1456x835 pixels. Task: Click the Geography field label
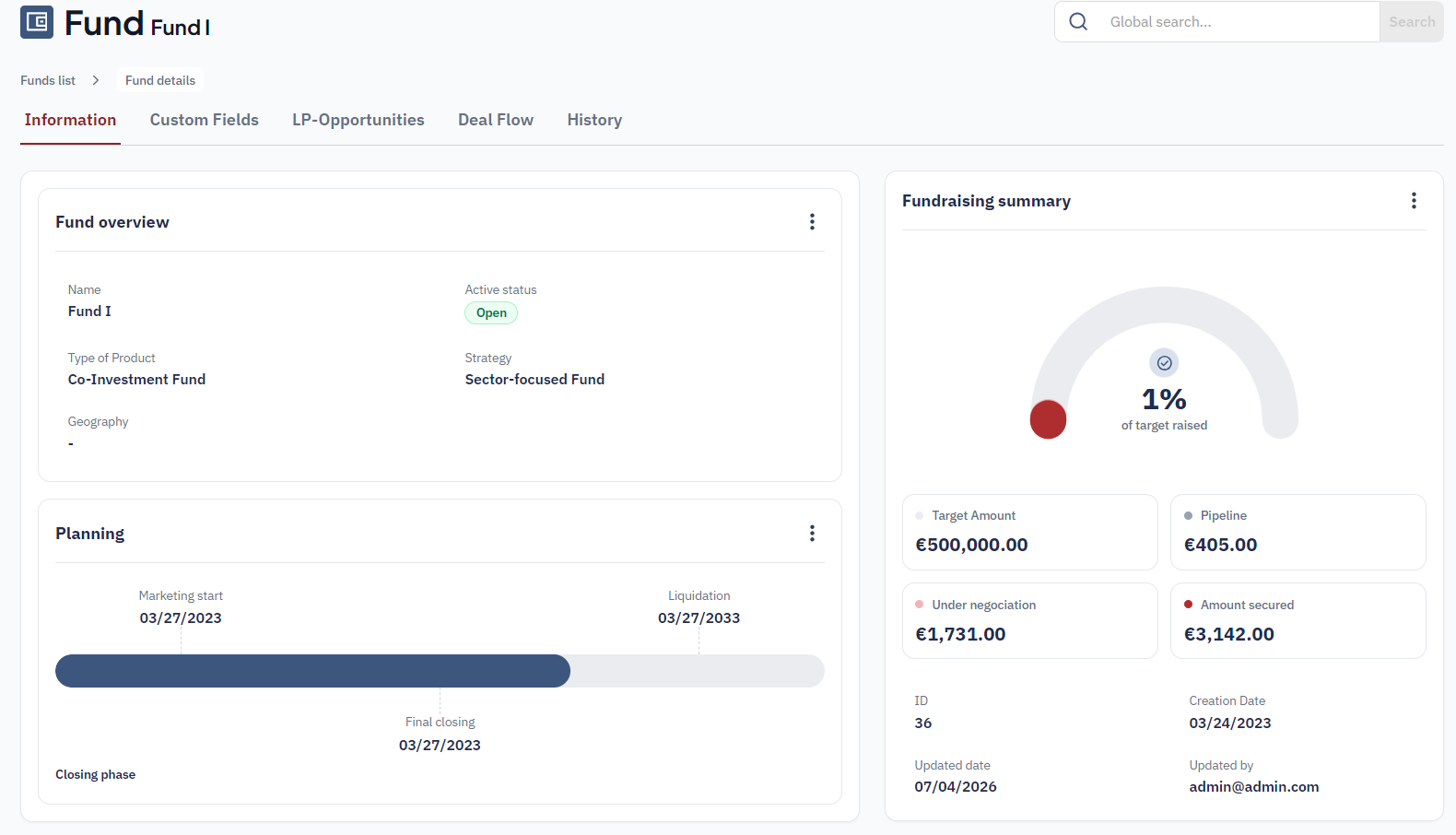point(98,421)
